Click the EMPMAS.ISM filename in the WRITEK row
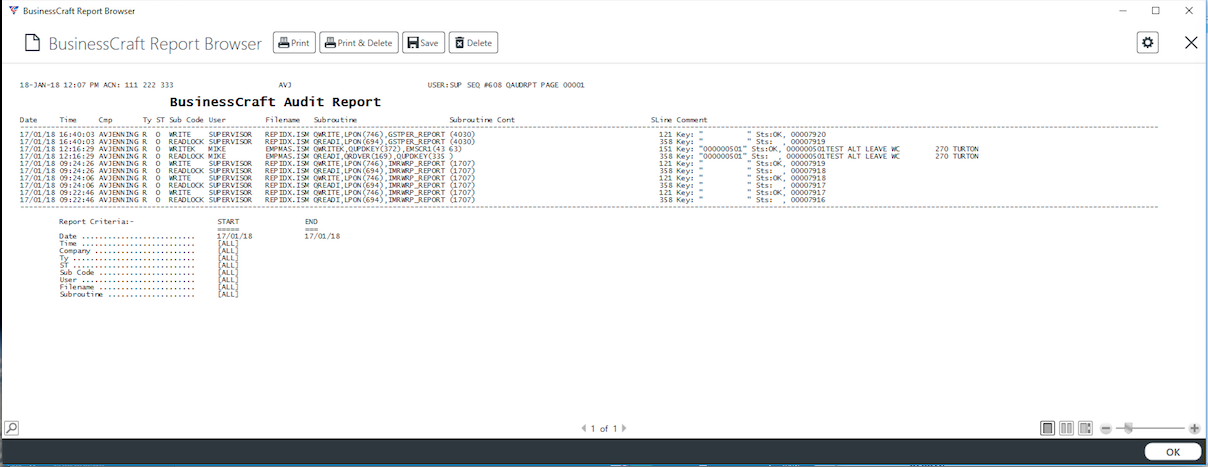This screenshot has height=467, width=1208. tap(286, 149)
